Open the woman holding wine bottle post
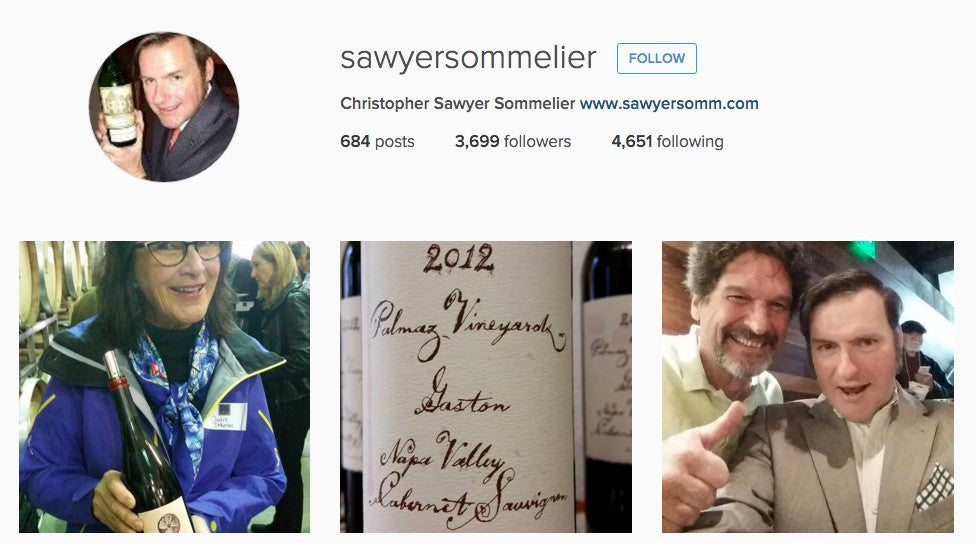This screenshot has width=975, height=543. [x=164, y=387]
